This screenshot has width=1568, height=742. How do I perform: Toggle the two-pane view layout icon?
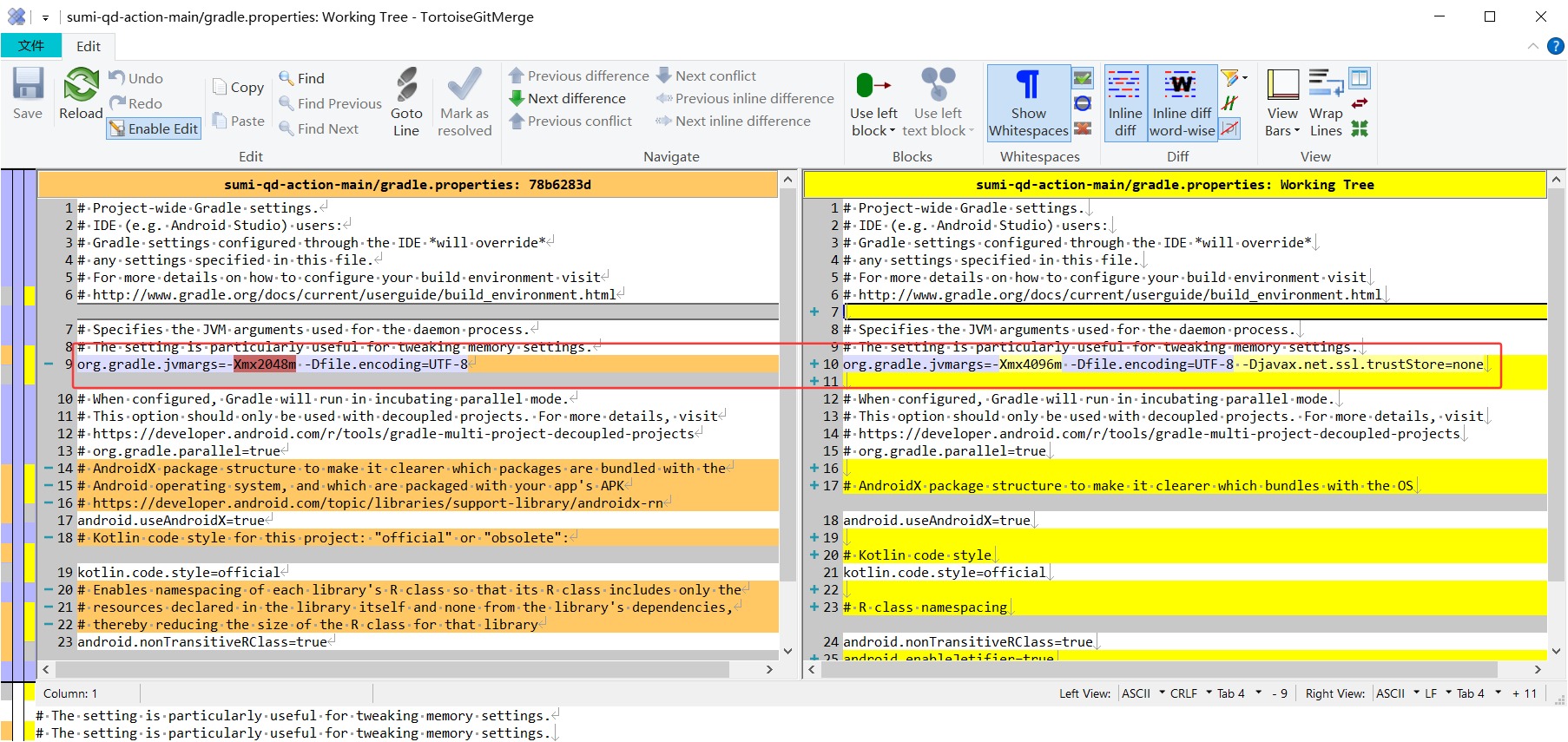pos(1360,78)
